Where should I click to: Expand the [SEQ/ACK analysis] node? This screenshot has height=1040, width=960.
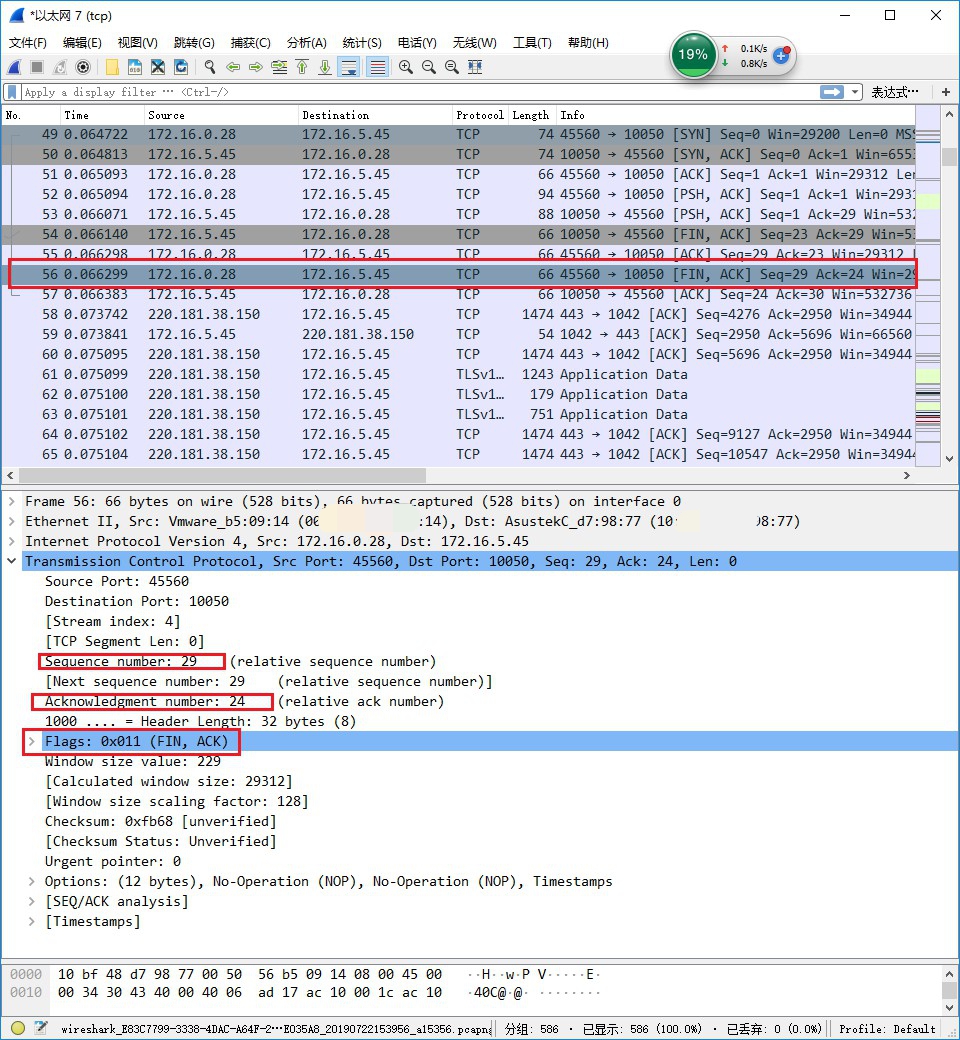(31, 901)
